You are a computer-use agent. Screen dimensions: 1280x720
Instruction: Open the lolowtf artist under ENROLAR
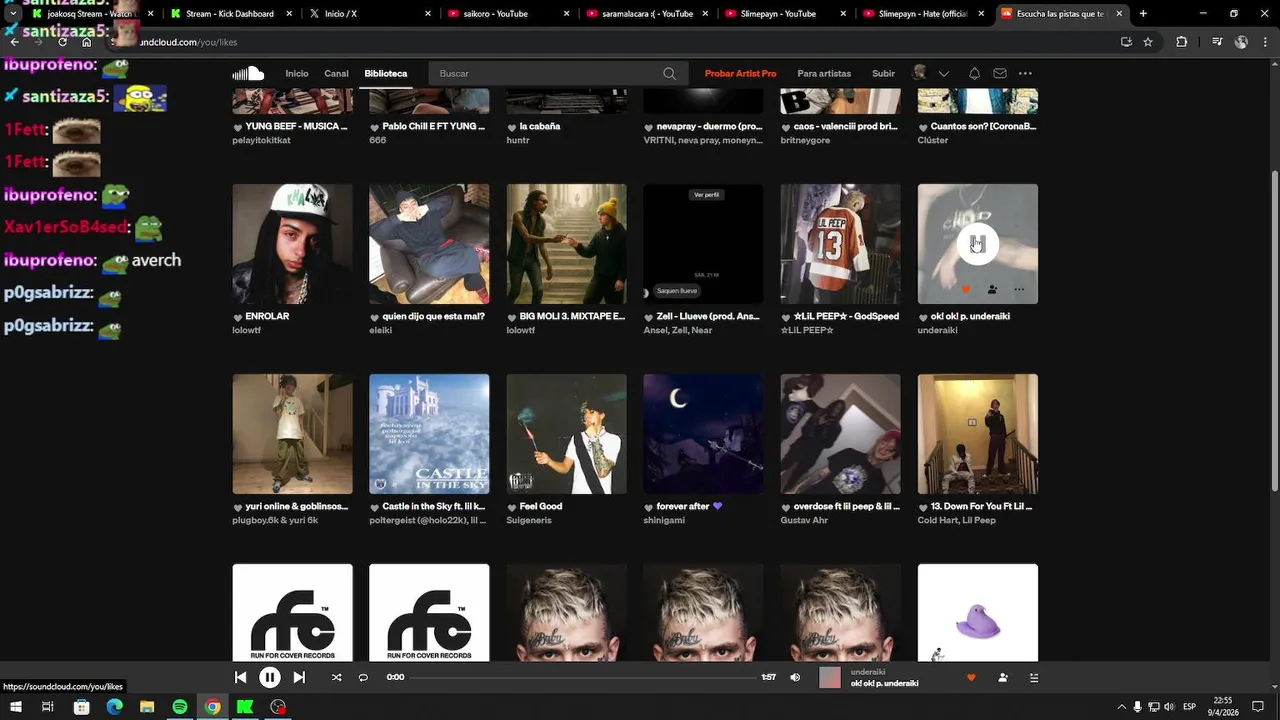click(x=247, y=331)
